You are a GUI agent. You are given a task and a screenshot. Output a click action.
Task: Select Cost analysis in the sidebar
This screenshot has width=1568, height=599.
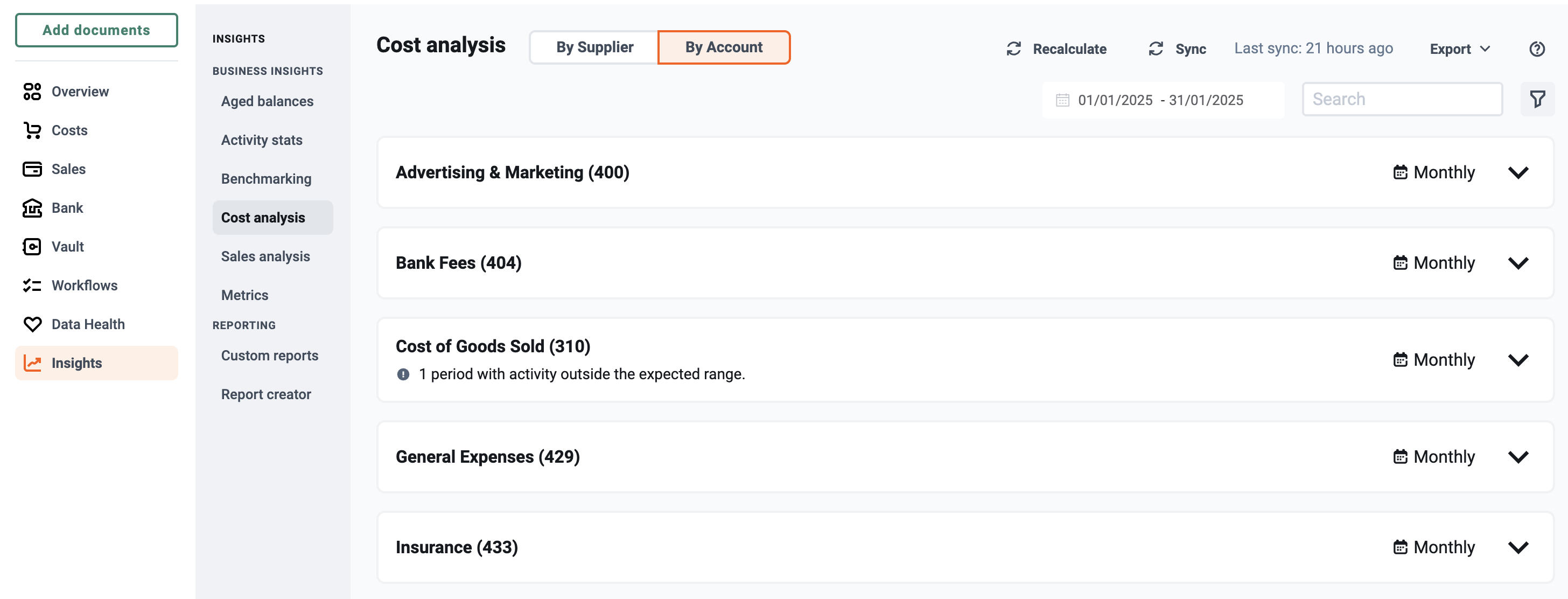click(x=272, y=218)
